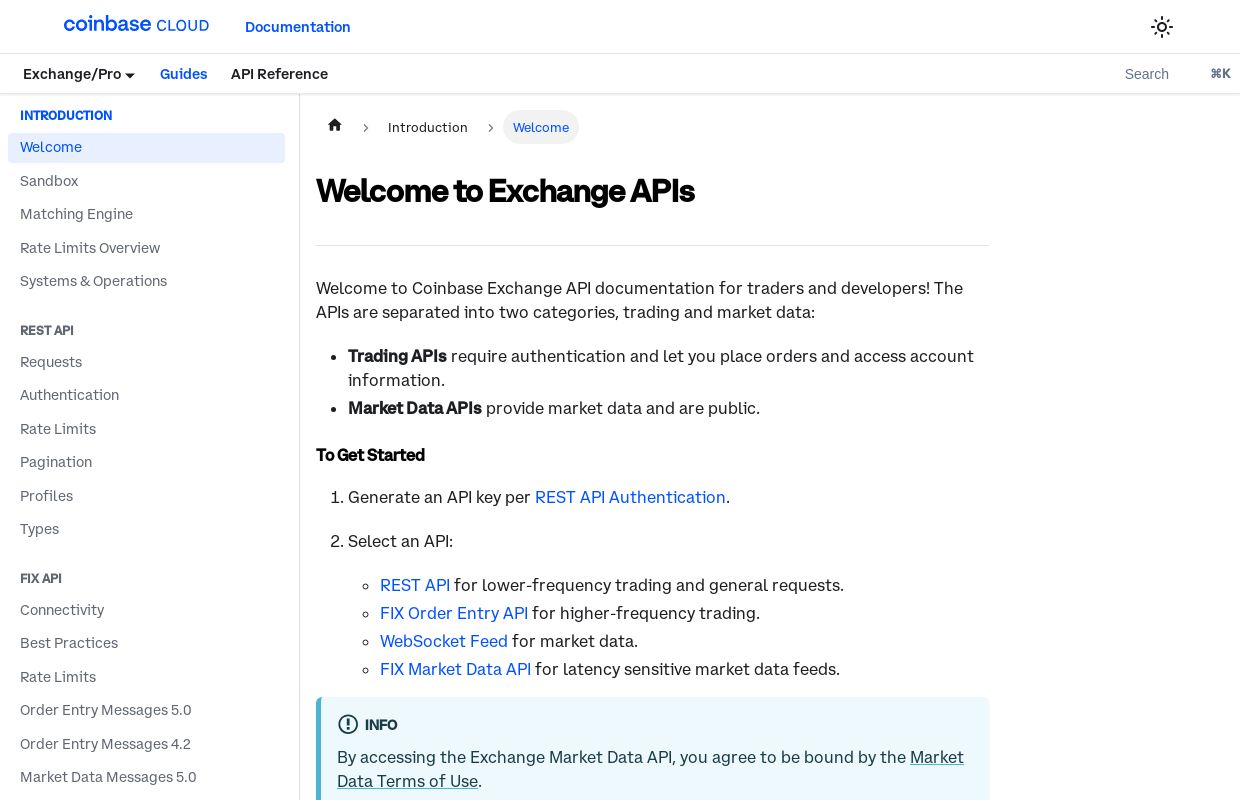Viewport: 1240px width, 800px height.
Task: Click the Welcome to Exchange APIs heading
Action: coord(505,191)
